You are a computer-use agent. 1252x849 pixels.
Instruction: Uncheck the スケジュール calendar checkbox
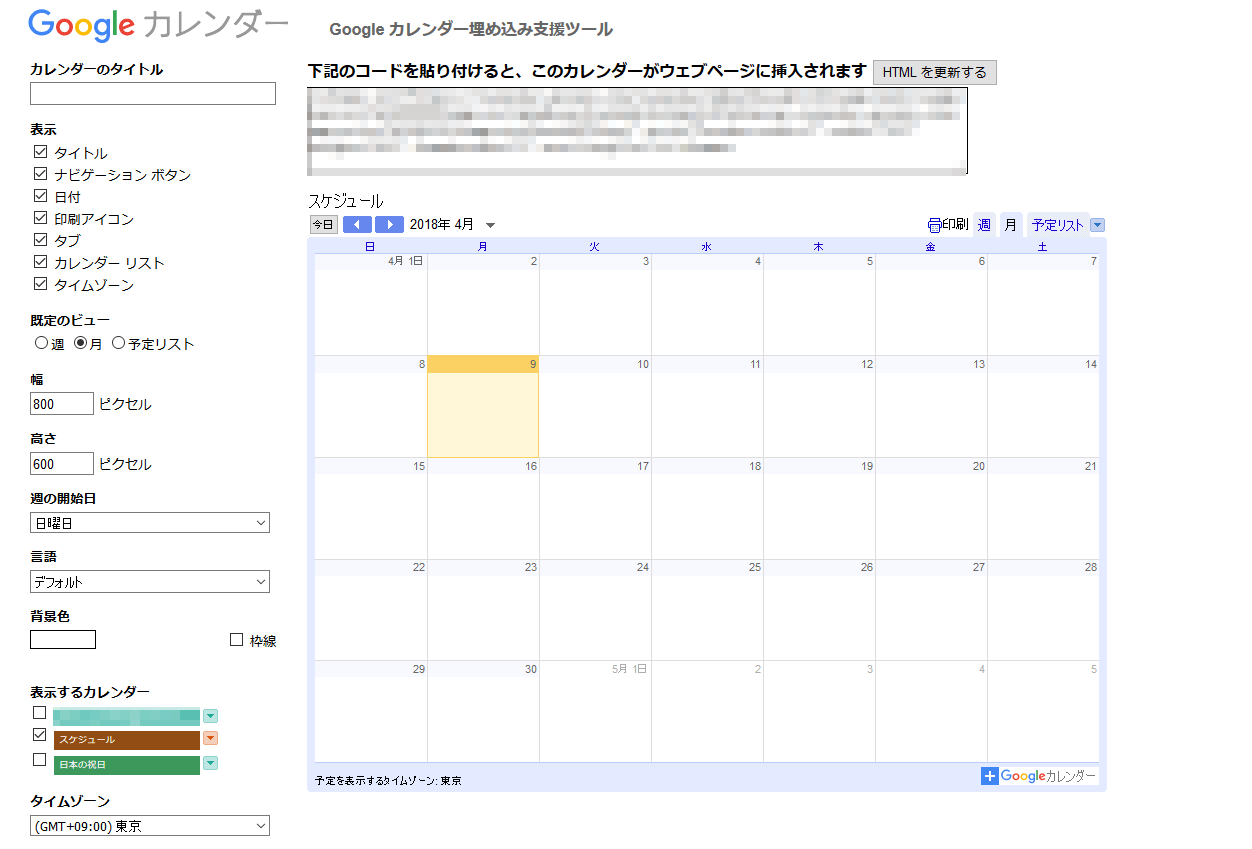[40, 735]
